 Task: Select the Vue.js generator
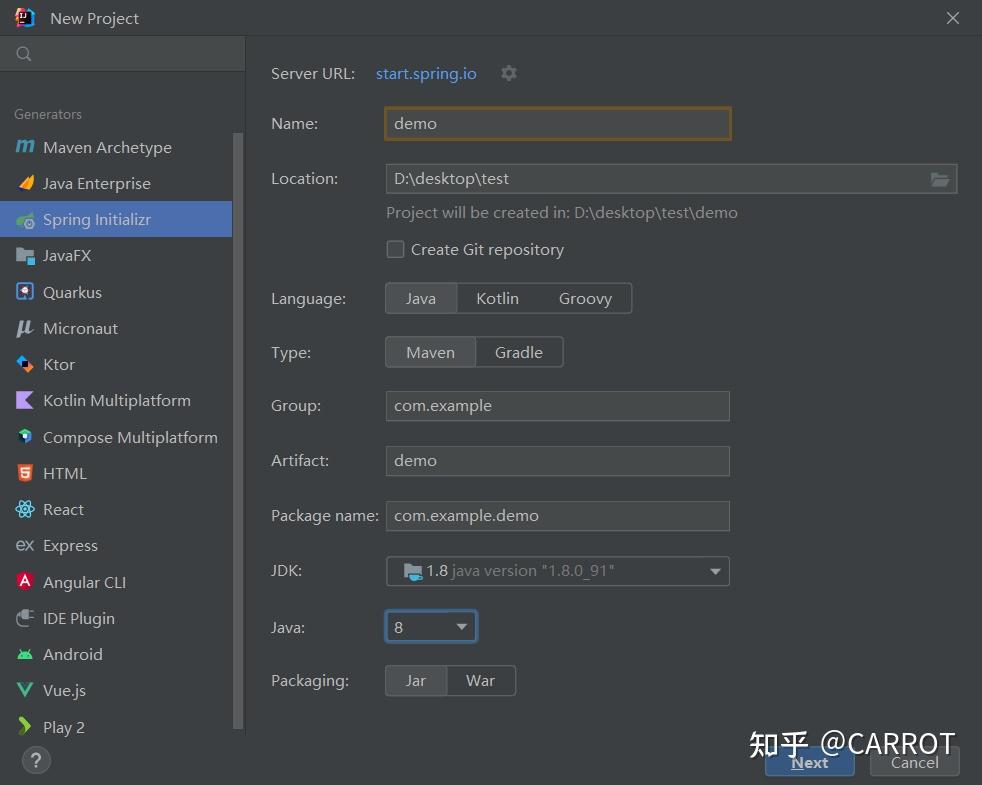pyautogui.click(x=68, y=690)
